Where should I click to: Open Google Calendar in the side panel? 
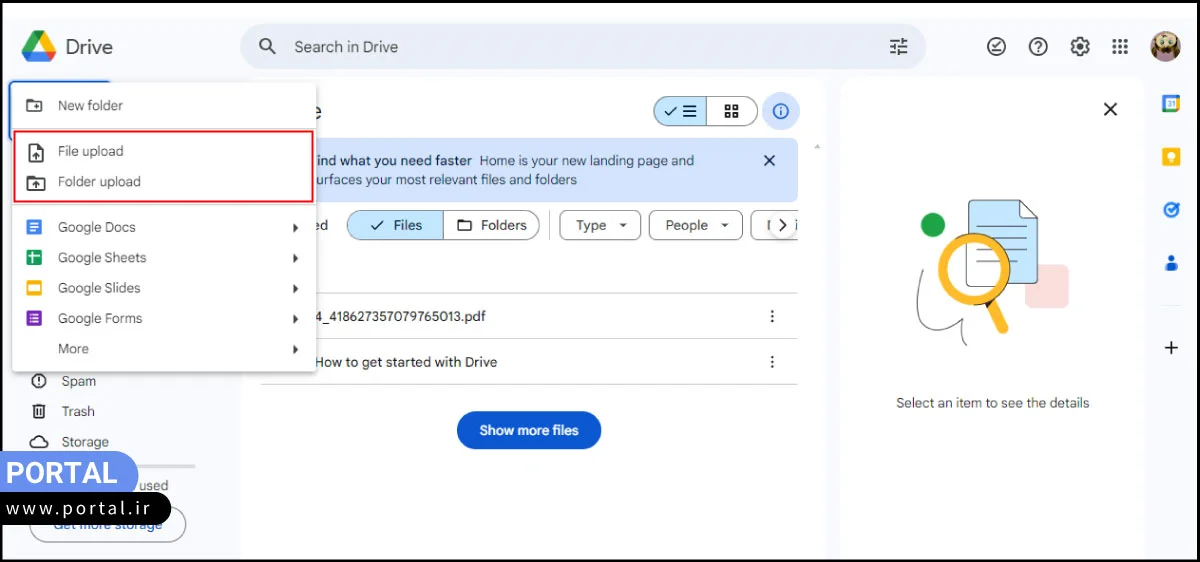1171,104
